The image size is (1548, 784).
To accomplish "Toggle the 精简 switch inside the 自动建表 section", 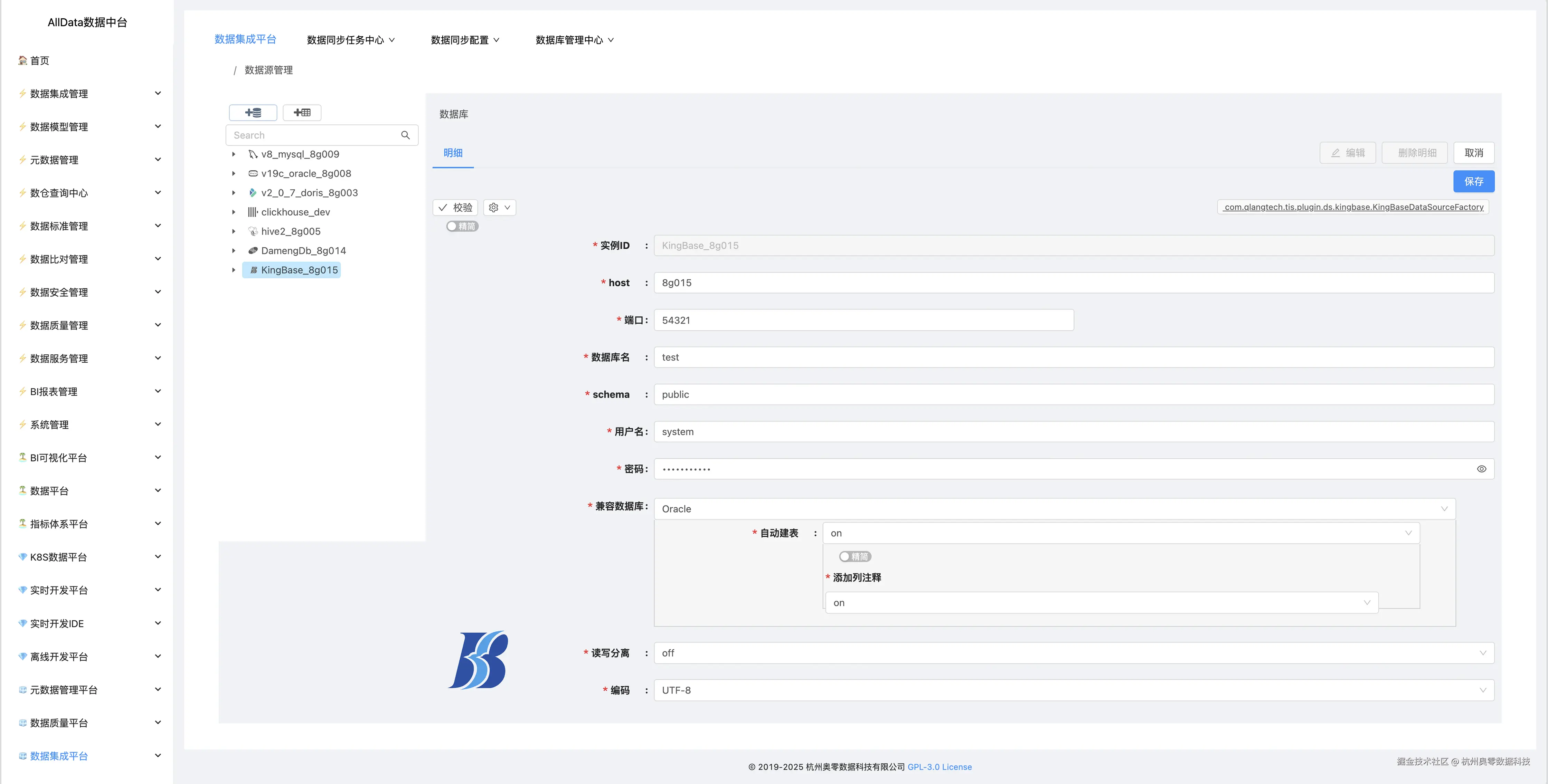I will click(x=855, y=556).
